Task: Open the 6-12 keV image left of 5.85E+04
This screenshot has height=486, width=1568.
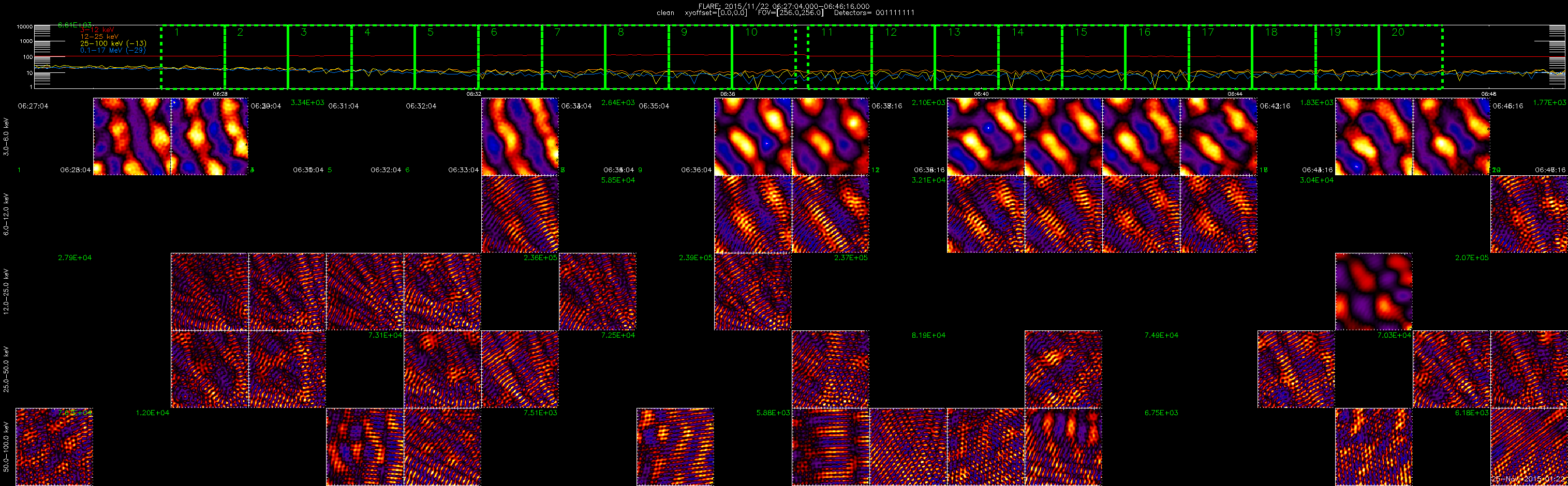Action: [520, 214]
